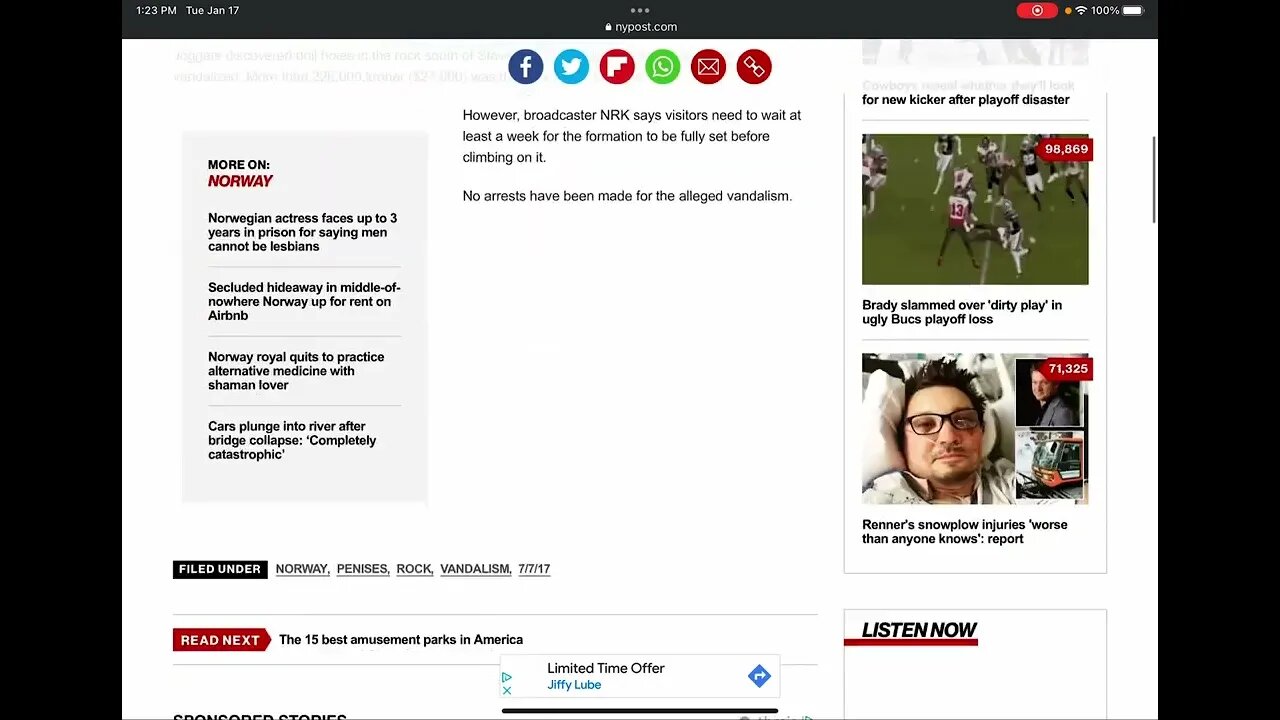Screen dimensions: 1280x720
Task: Open Norway royal quits story
Action: click(296, 371)
